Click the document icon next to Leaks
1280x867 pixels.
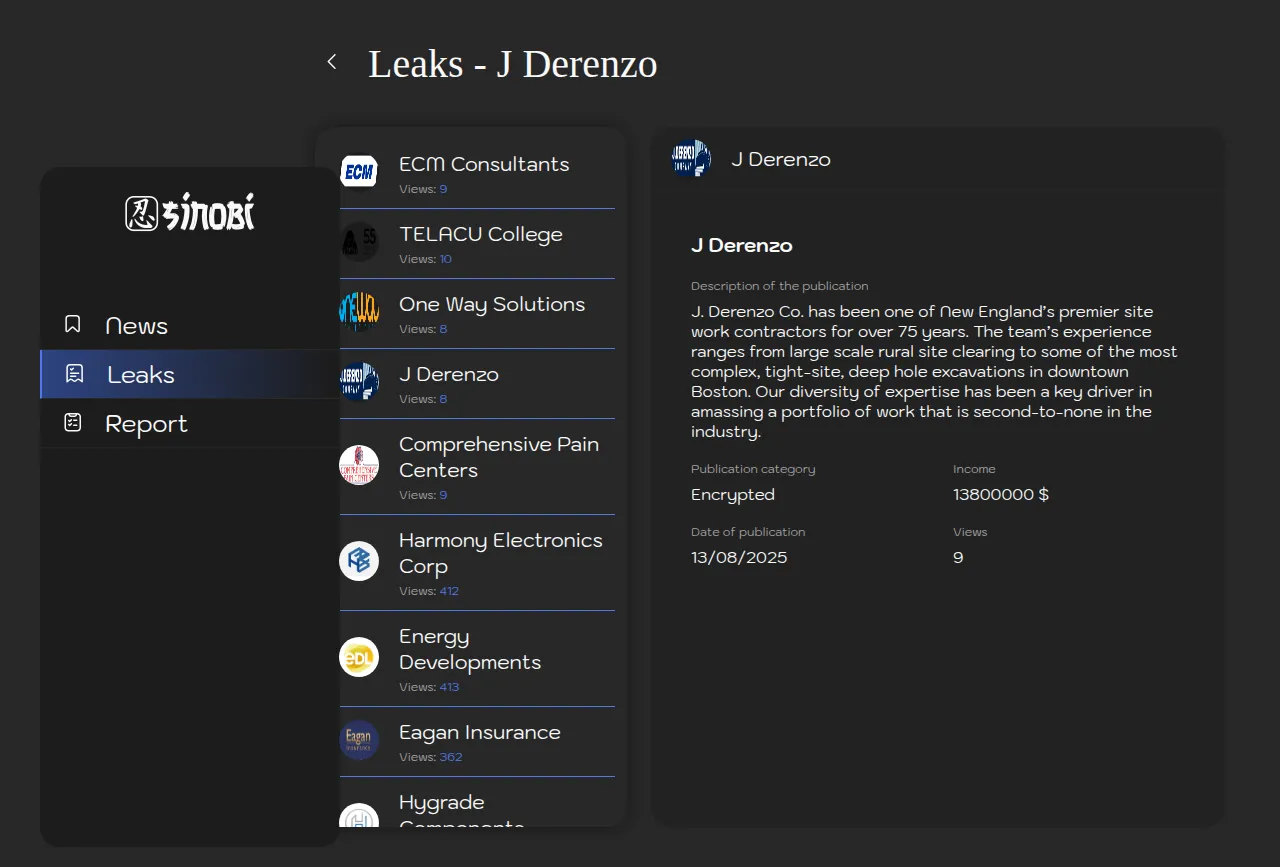(74, 374)
